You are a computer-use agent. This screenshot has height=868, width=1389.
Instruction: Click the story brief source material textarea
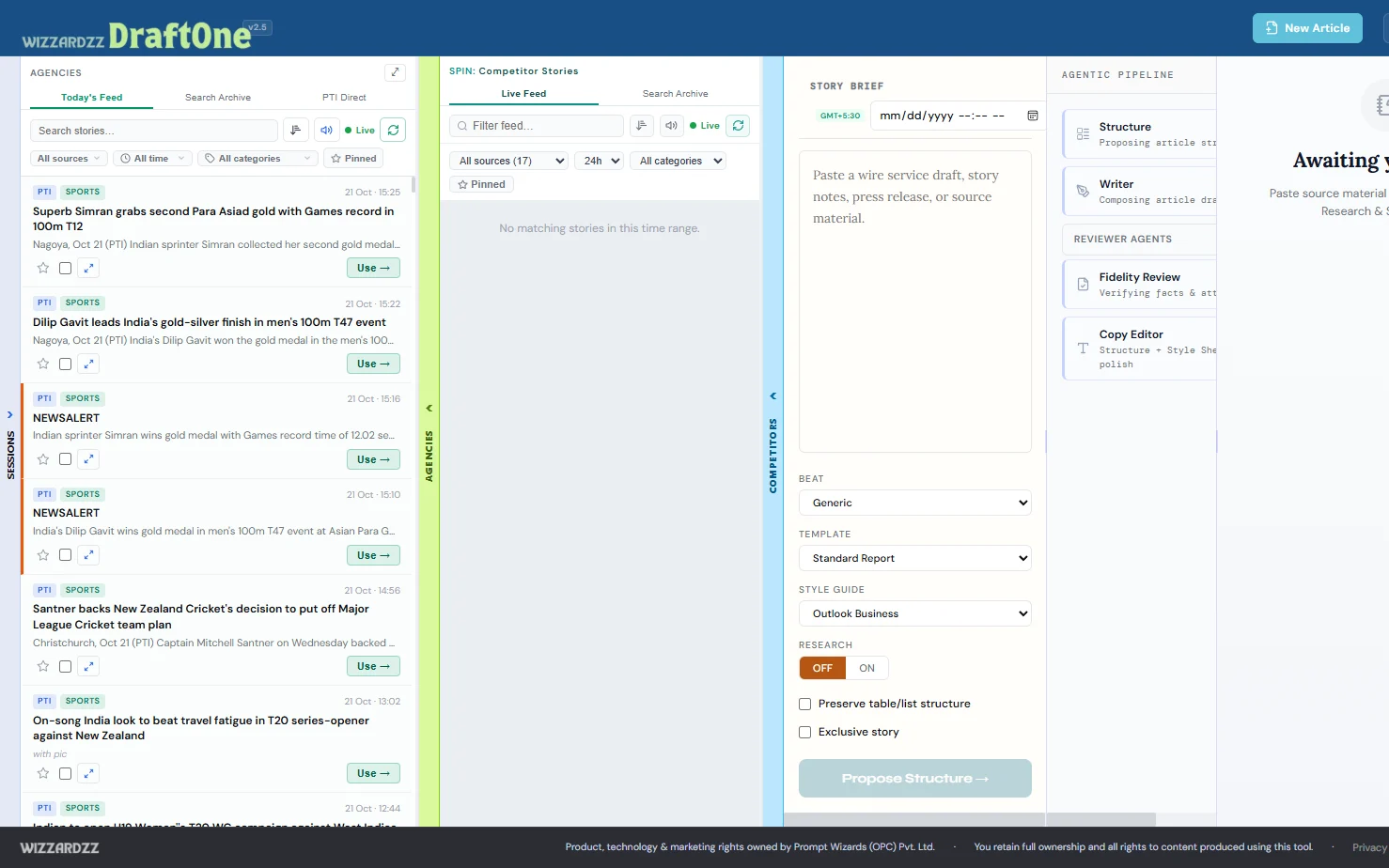tap(915, 302)
